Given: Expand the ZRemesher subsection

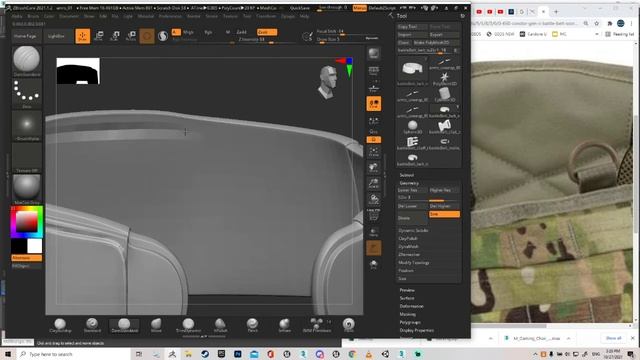Looking at the screenshot, I should tap(409, 254).
